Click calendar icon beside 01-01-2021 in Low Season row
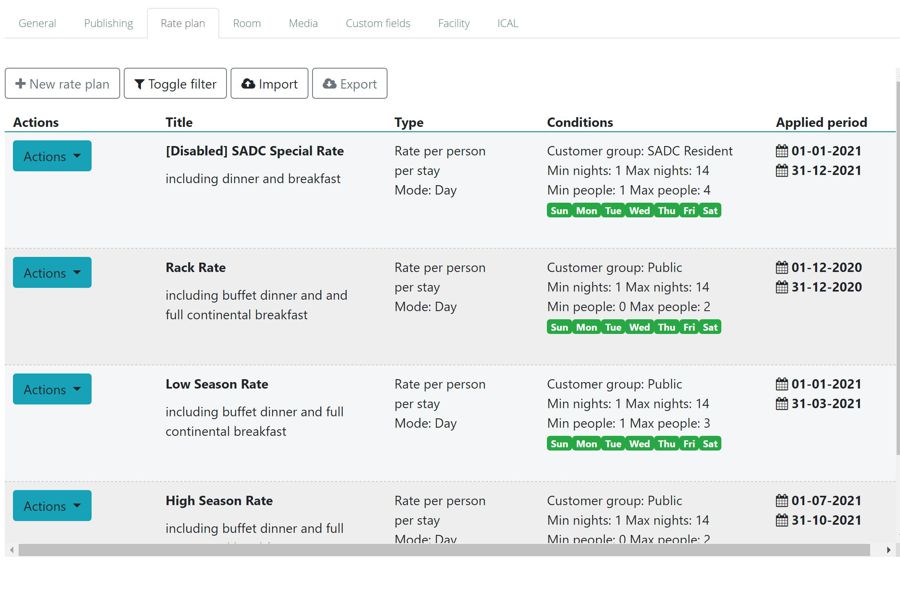Image resolution: width=900 pixels, height=600 pixels. (782, 384)
